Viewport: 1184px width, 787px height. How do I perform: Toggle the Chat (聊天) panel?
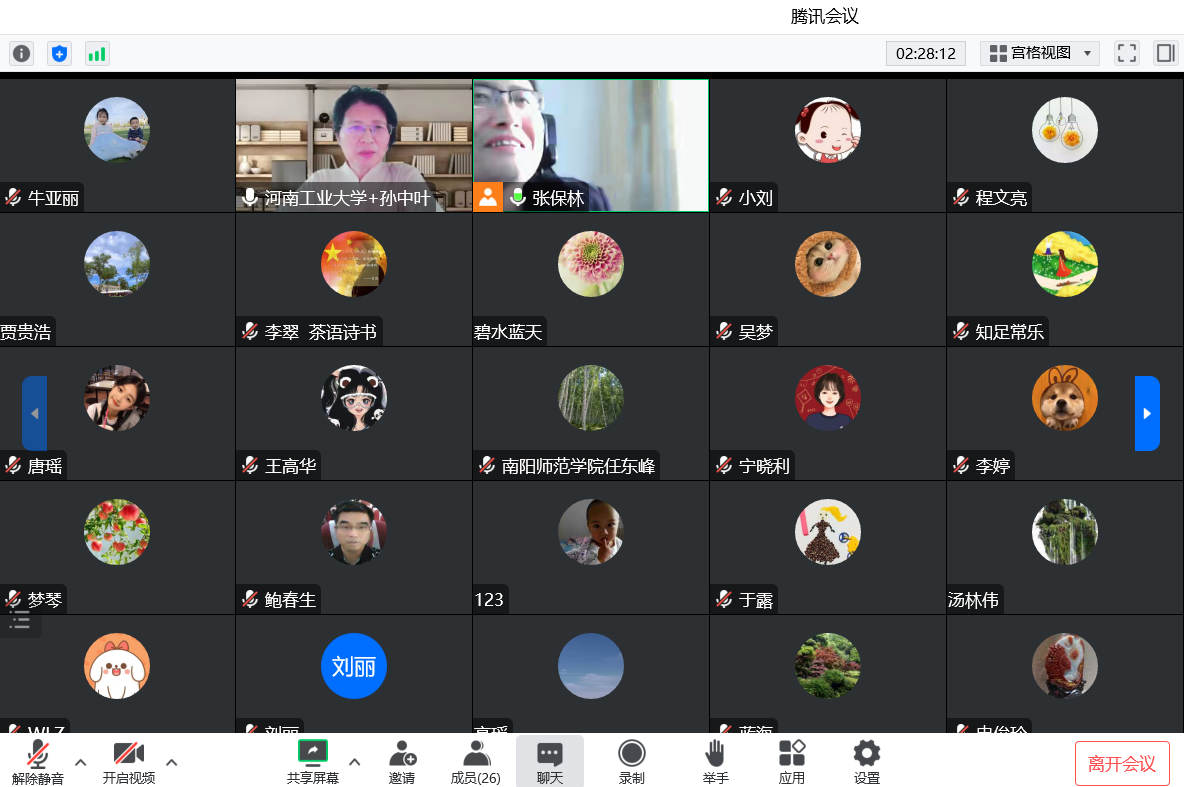coord(549,762)
